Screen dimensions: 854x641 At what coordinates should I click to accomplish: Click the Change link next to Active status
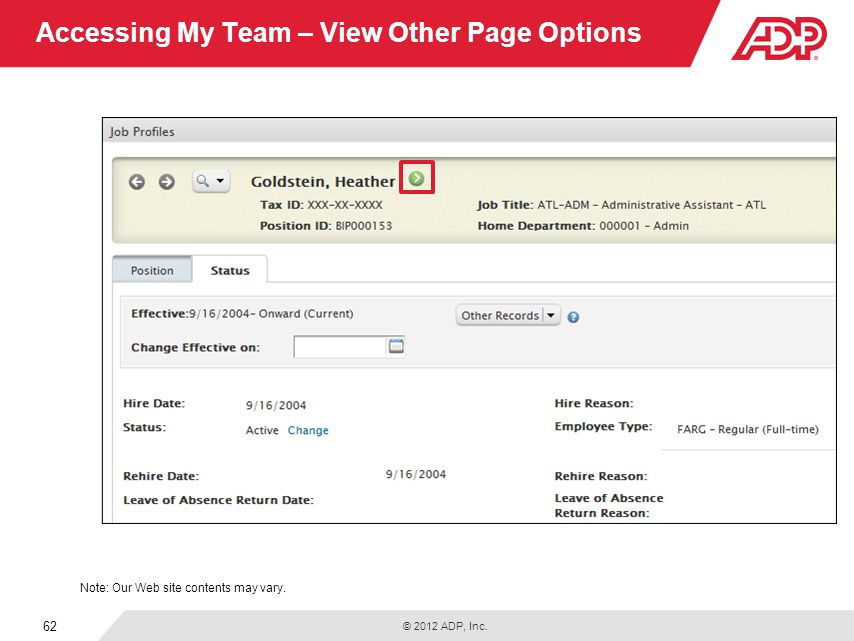pyautogui.click(x=308, y=429)
